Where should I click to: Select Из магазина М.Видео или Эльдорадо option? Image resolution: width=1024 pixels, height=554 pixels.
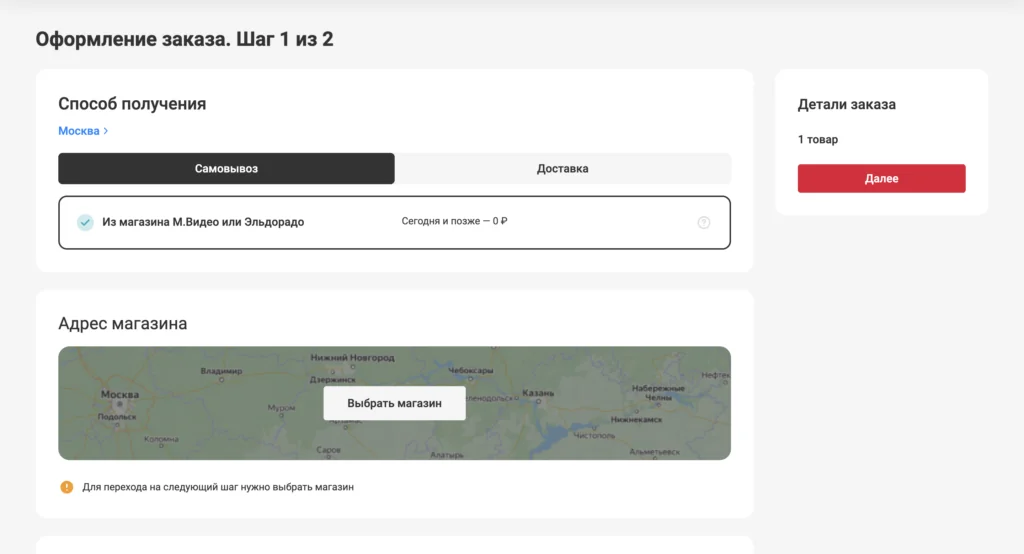coord(203,222)
